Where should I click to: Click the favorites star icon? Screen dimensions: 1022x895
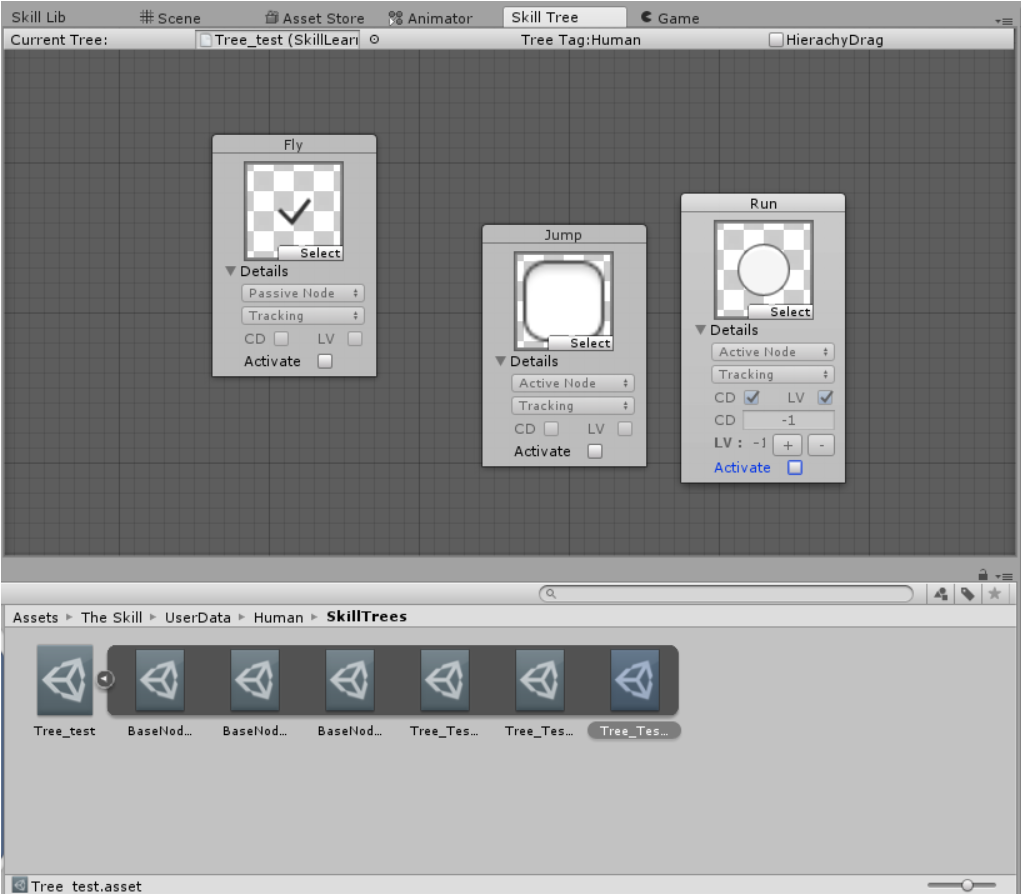[x=995, y=594]
